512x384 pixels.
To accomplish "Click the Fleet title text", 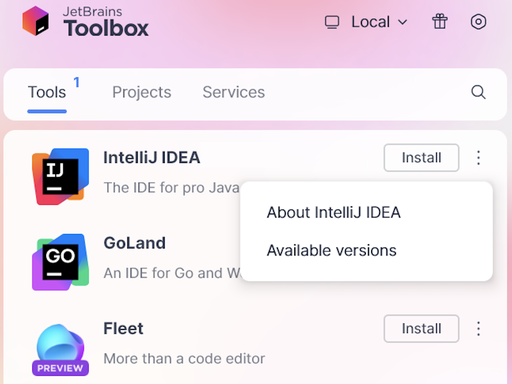I will [123, 328].
